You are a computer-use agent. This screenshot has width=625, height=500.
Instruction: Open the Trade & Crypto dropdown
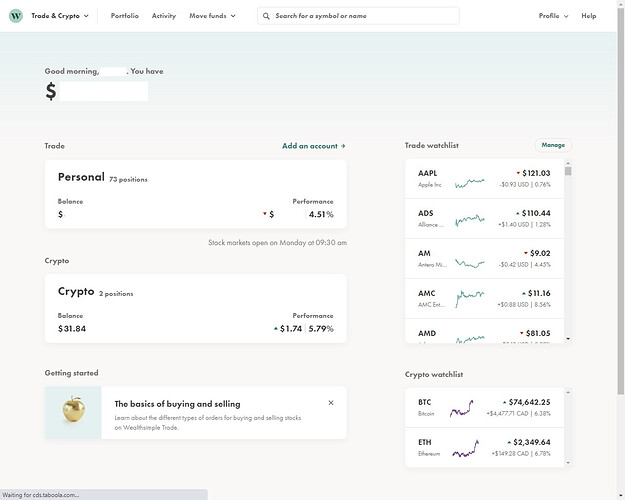pyautogui.click(x=60, y=16)
